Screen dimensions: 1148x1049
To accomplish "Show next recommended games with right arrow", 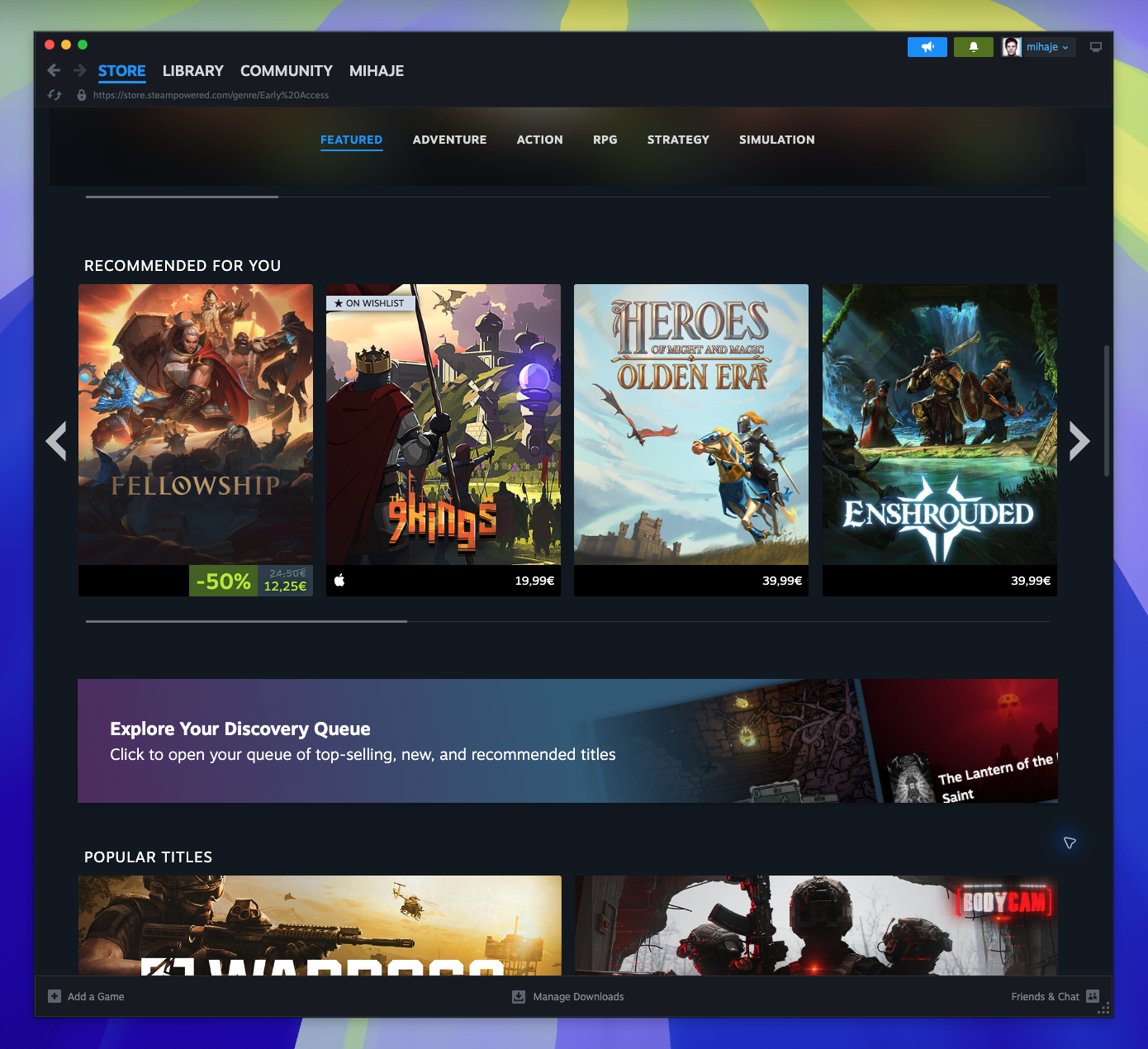I will click(1079, 440).
